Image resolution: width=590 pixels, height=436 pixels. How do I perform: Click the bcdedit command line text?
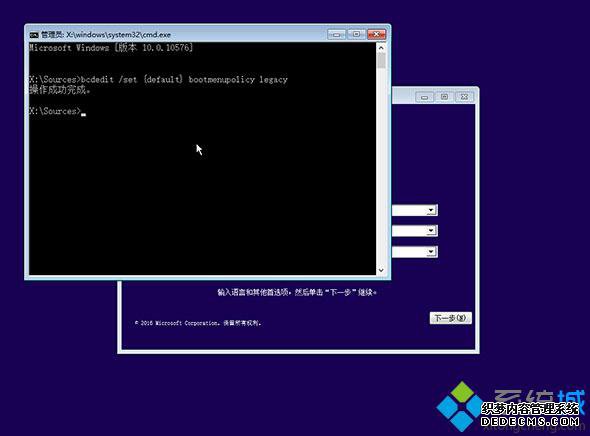tap(158, 79)
